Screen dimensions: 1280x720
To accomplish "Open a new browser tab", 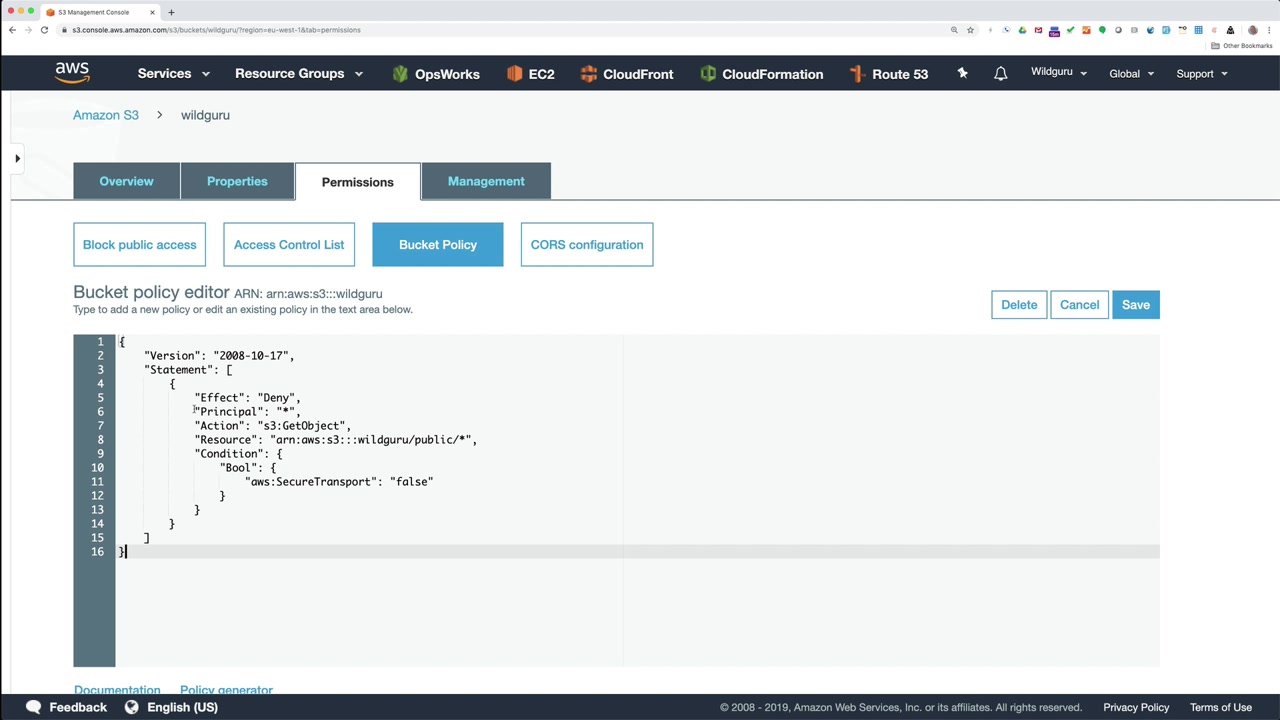I will 171,12.
